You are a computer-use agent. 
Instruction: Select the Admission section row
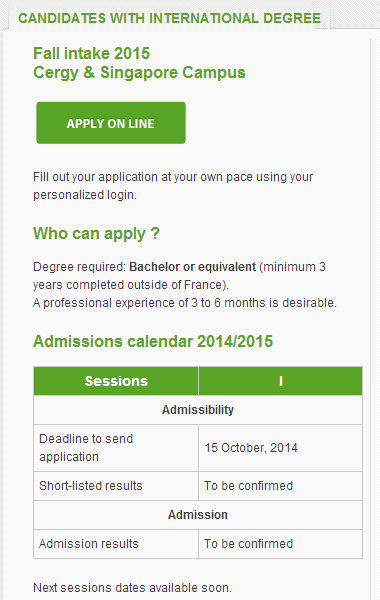tap(198, 515)
